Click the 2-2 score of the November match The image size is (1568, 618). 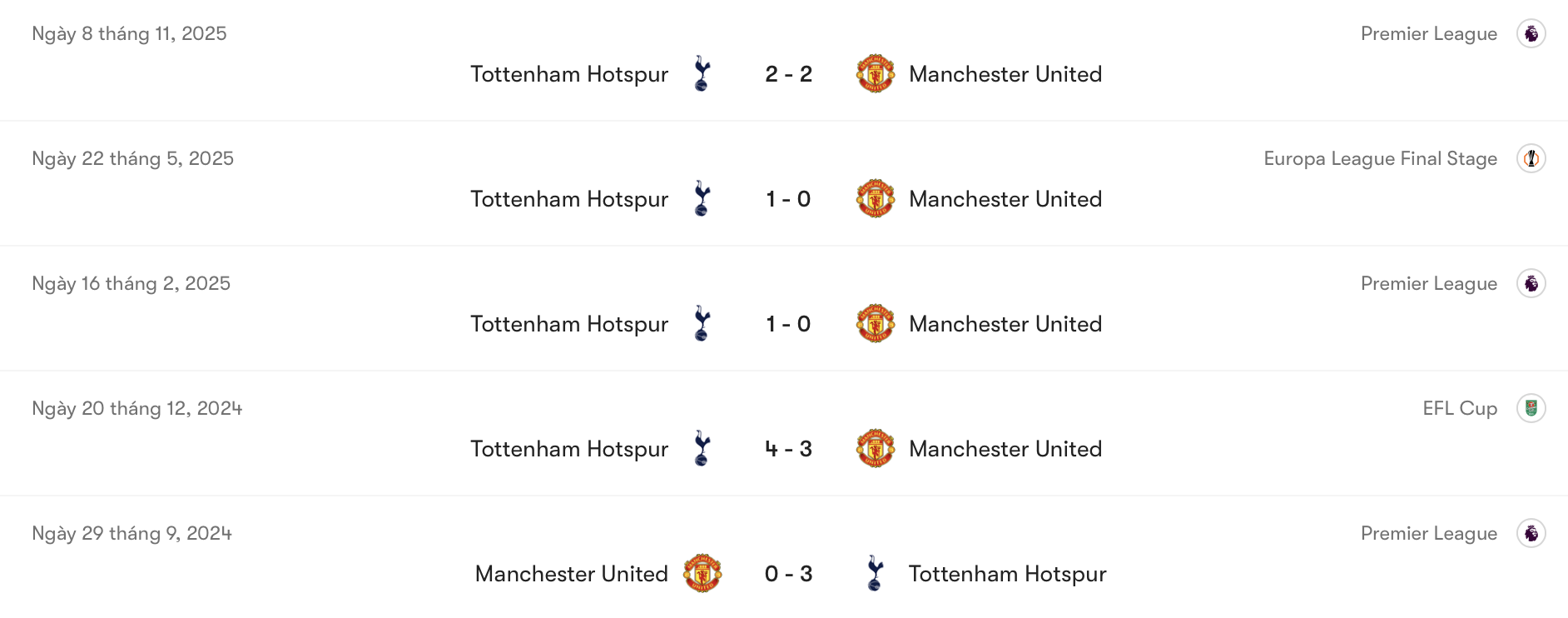point(788,74)
